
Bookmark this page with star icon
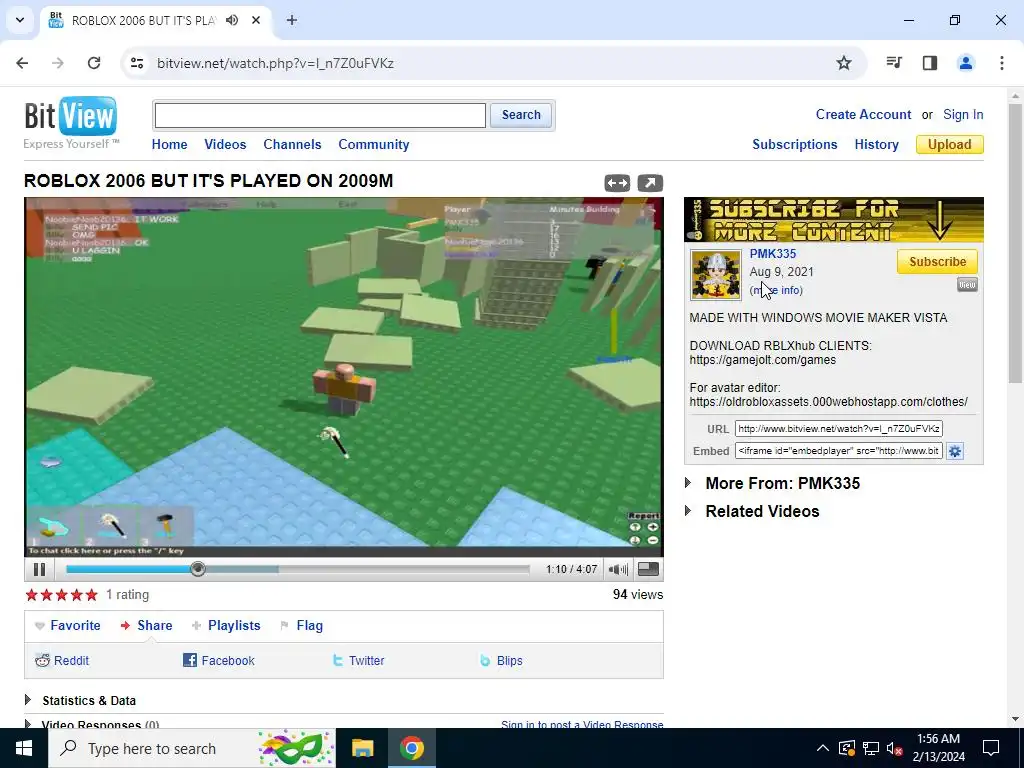(844, 63)
